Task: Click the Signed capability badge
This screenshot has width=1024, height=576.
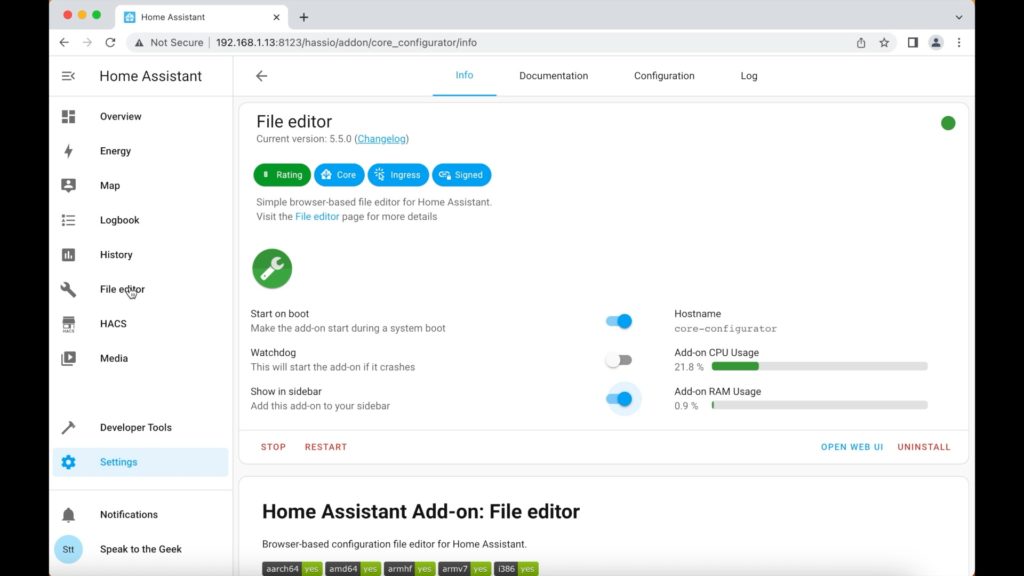Action: pos(461,175)
